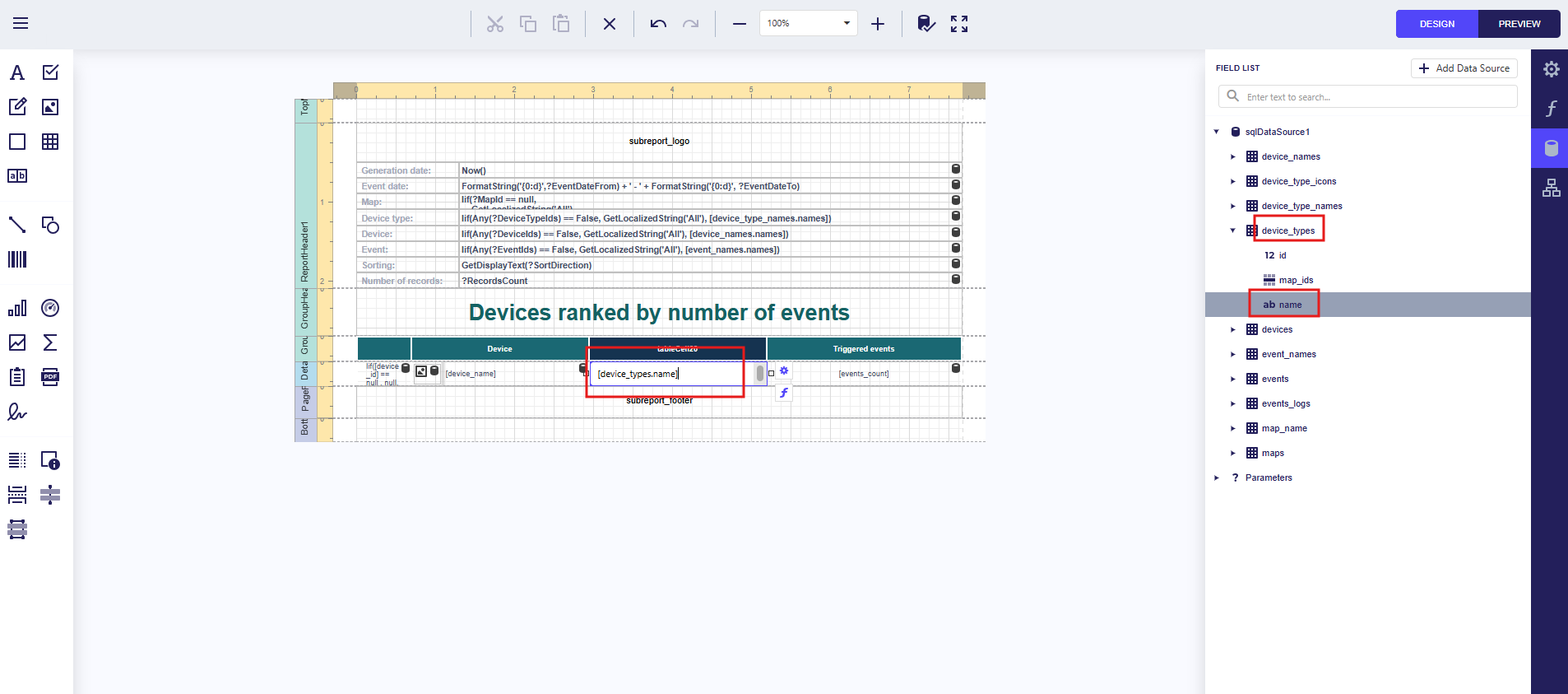Image resolution: width=1568 pixels, height=694 pixels.
Task: Click the zoom in plus button
Action: [x=878, y=24]
